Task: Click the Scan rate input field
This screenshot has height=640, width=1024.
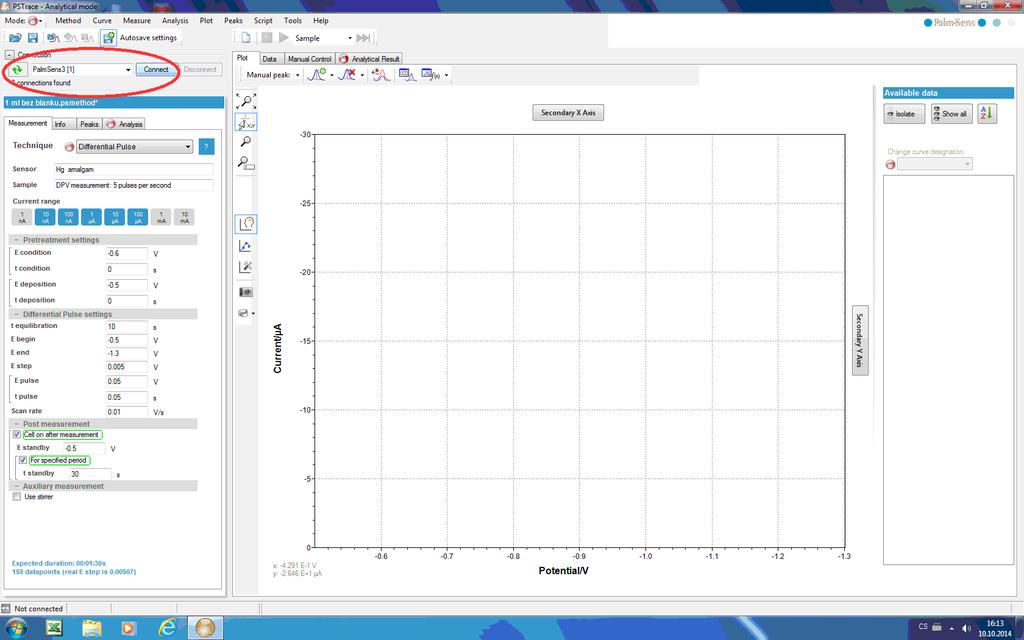Action: point(127,412)
